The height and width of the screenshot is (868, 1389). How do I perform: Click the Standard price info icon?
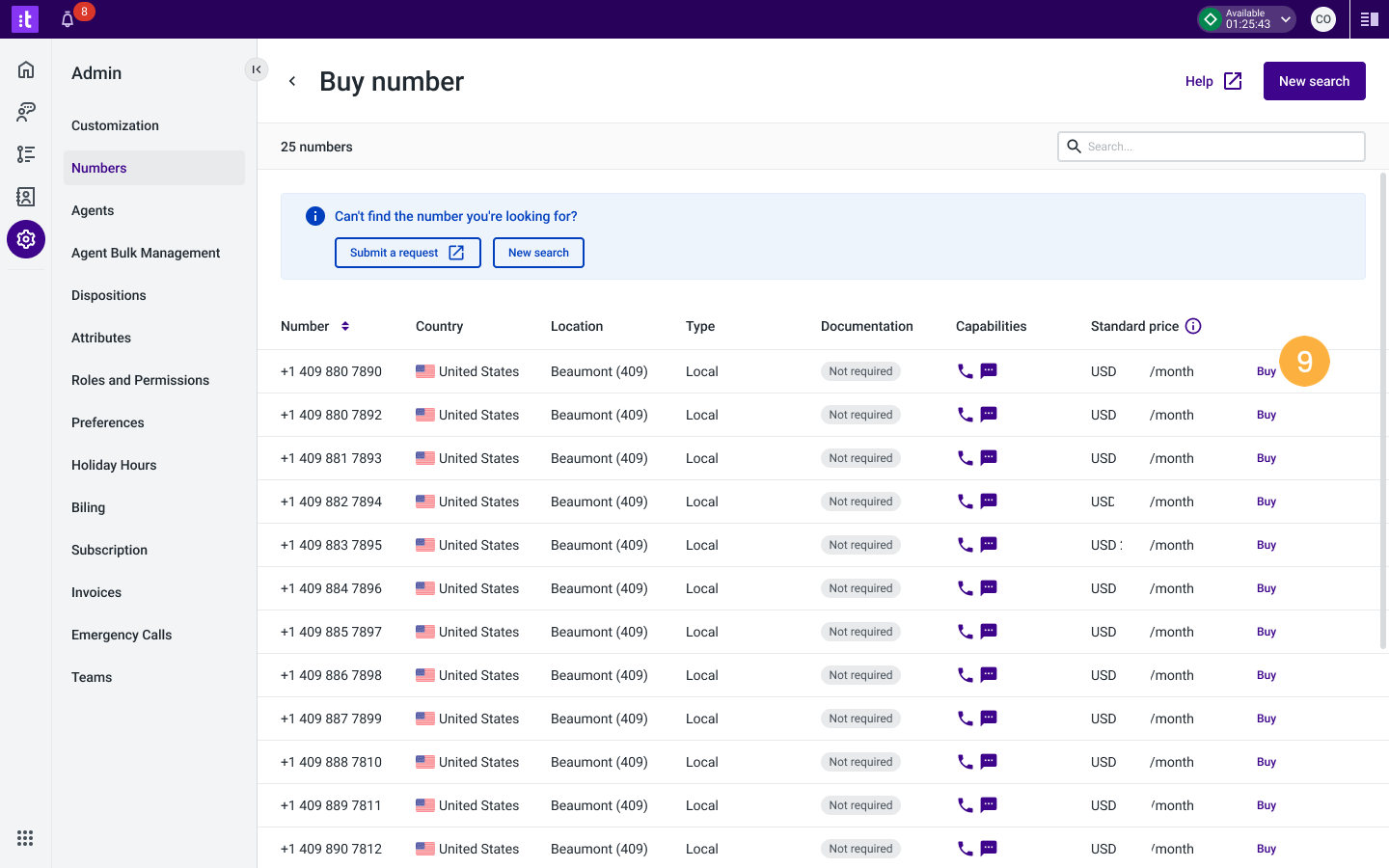pyautogui.click(x=1193, y=326)
